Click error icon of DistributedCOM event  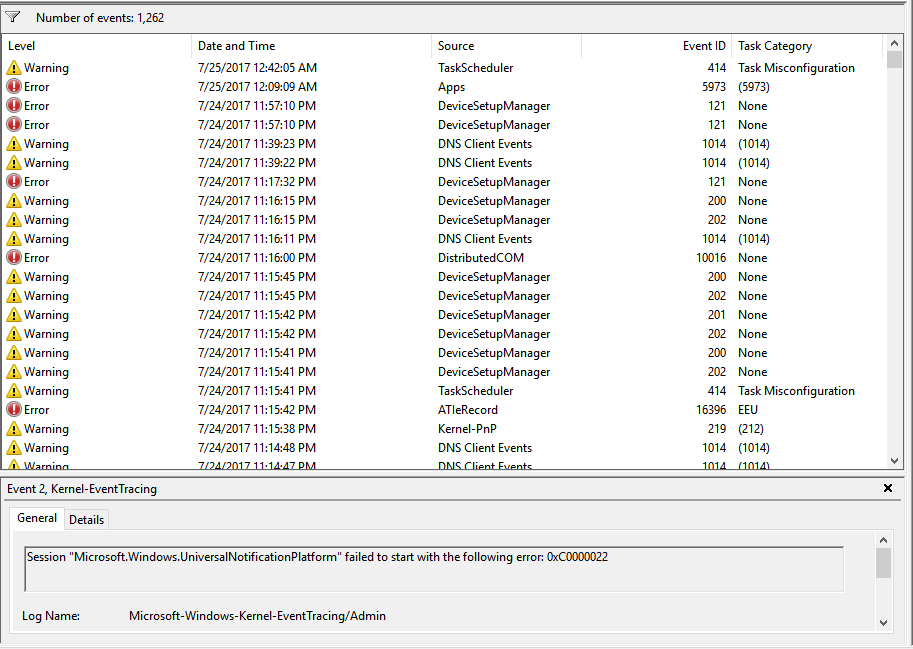[14, 258]
